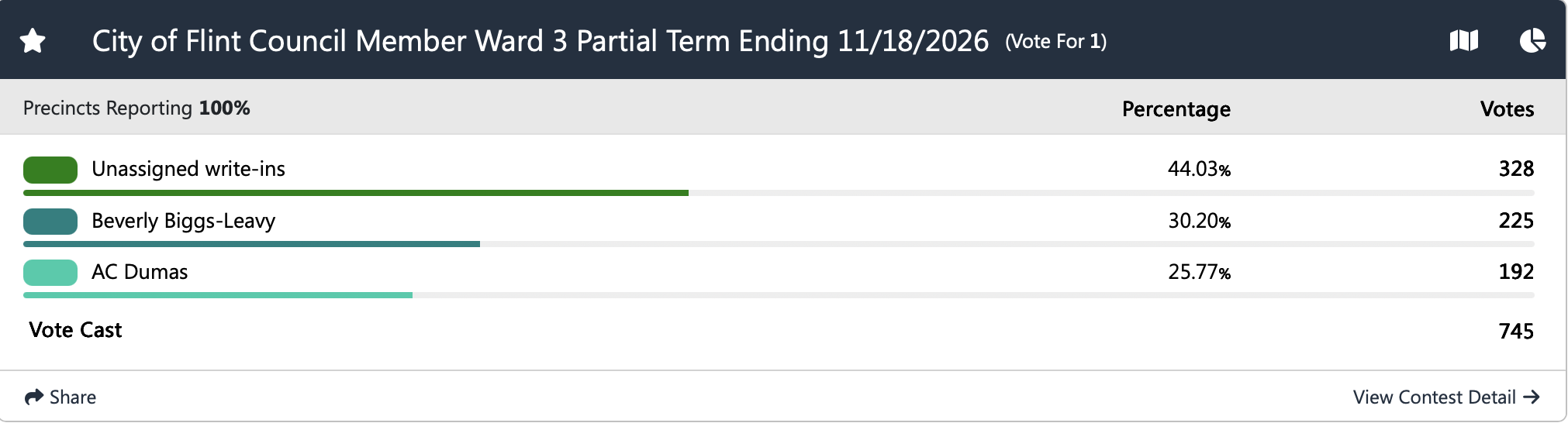
Task: Select the AC Dumas candidate name
Action: [x=140, y=272]
